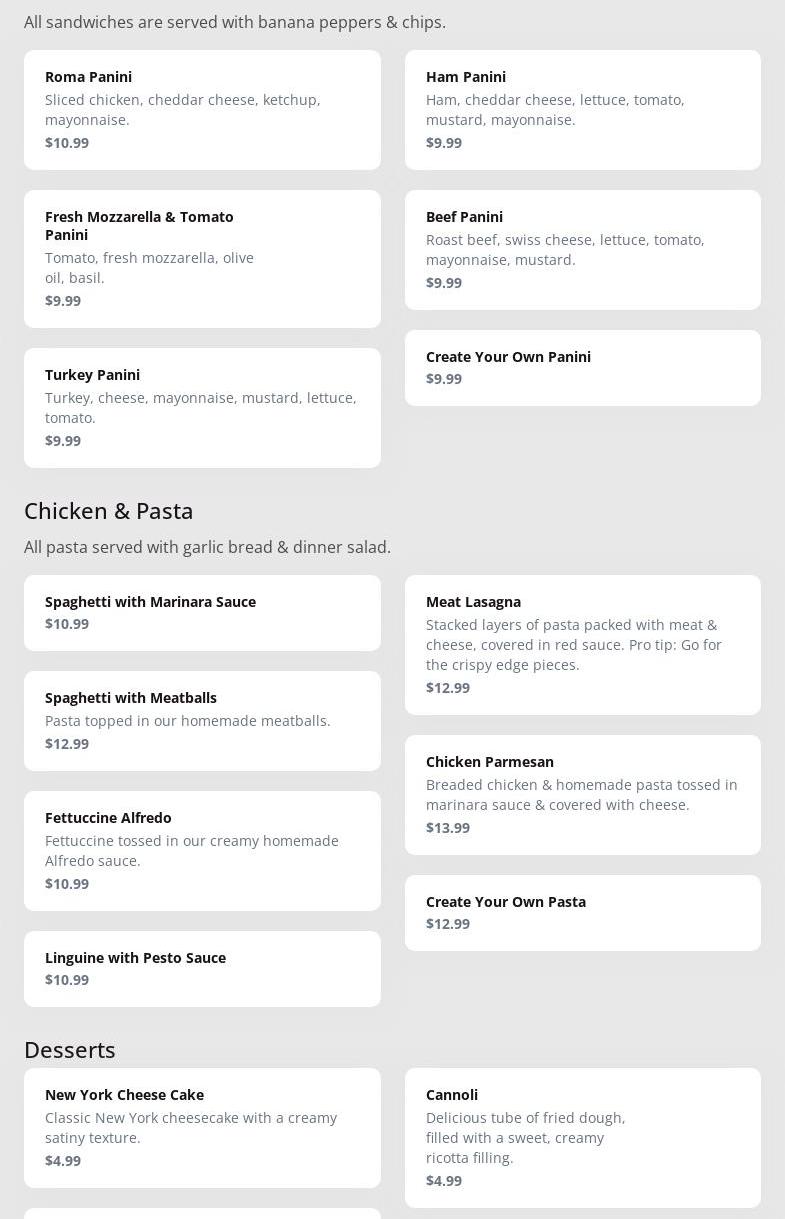Click the Chicken Parmesan description text

coord(581,795)
